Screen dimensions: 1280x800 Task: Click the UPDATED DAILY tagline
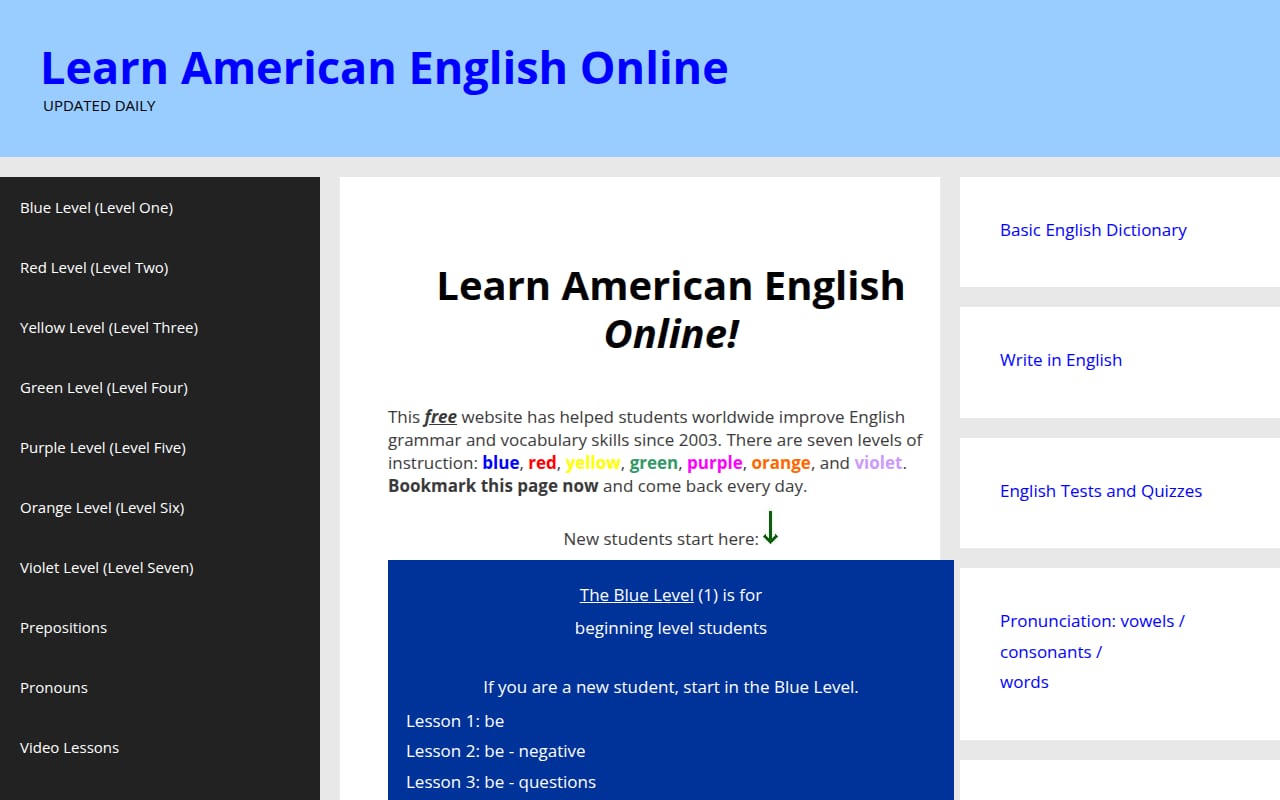pyautogui.click(x=99, y=106)
